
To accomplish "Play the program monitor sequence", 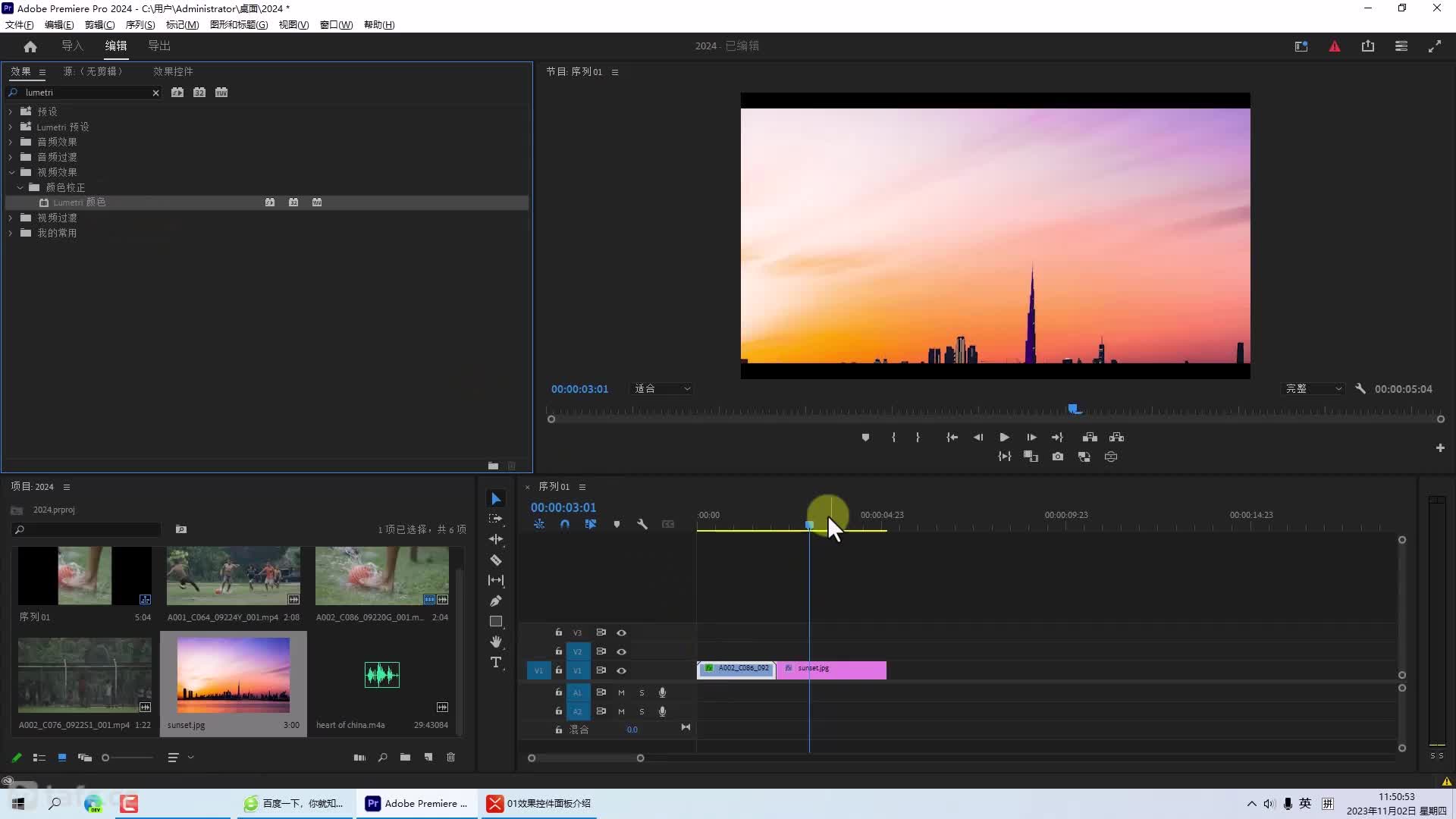I will tap(1004, 438).
